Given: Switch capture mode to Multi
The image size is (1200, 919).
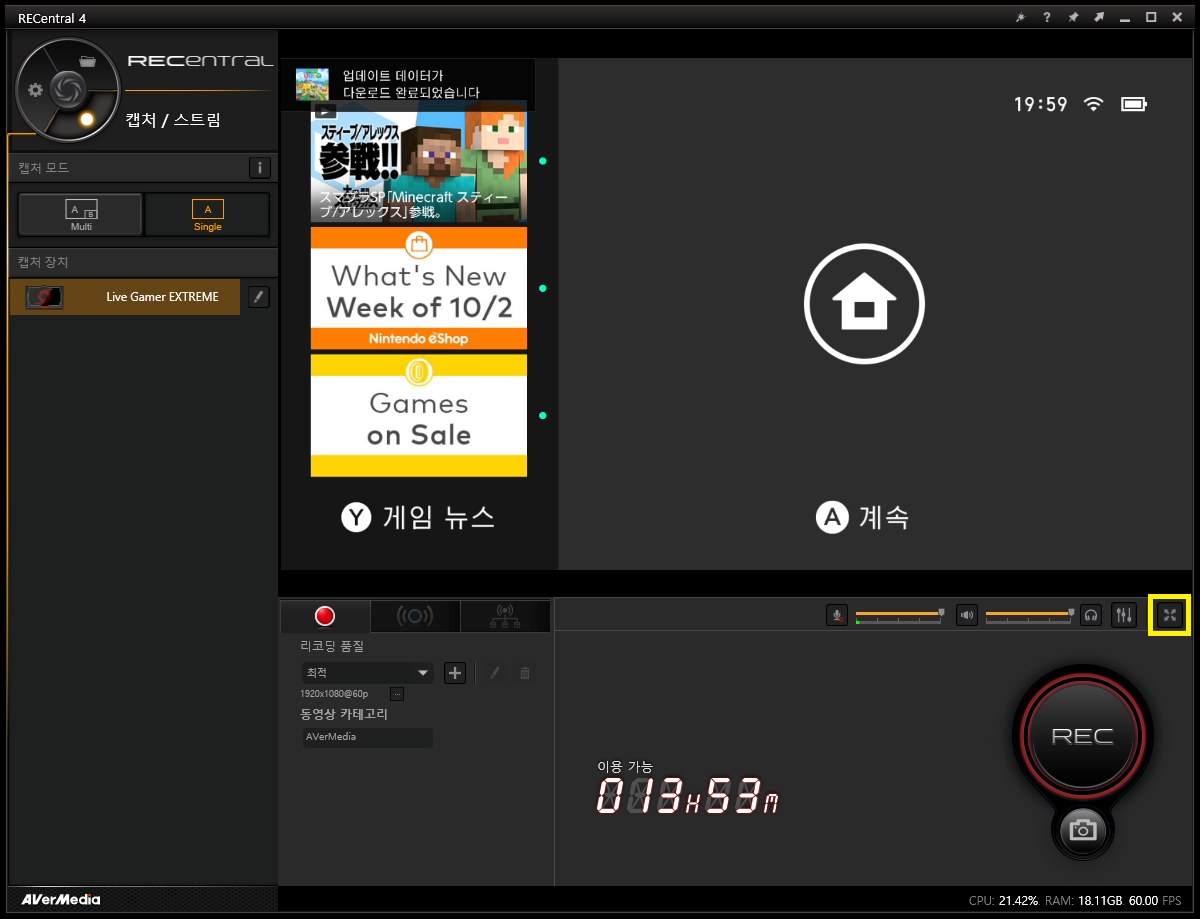Looking at the screenshot, I should click(81, 214).
